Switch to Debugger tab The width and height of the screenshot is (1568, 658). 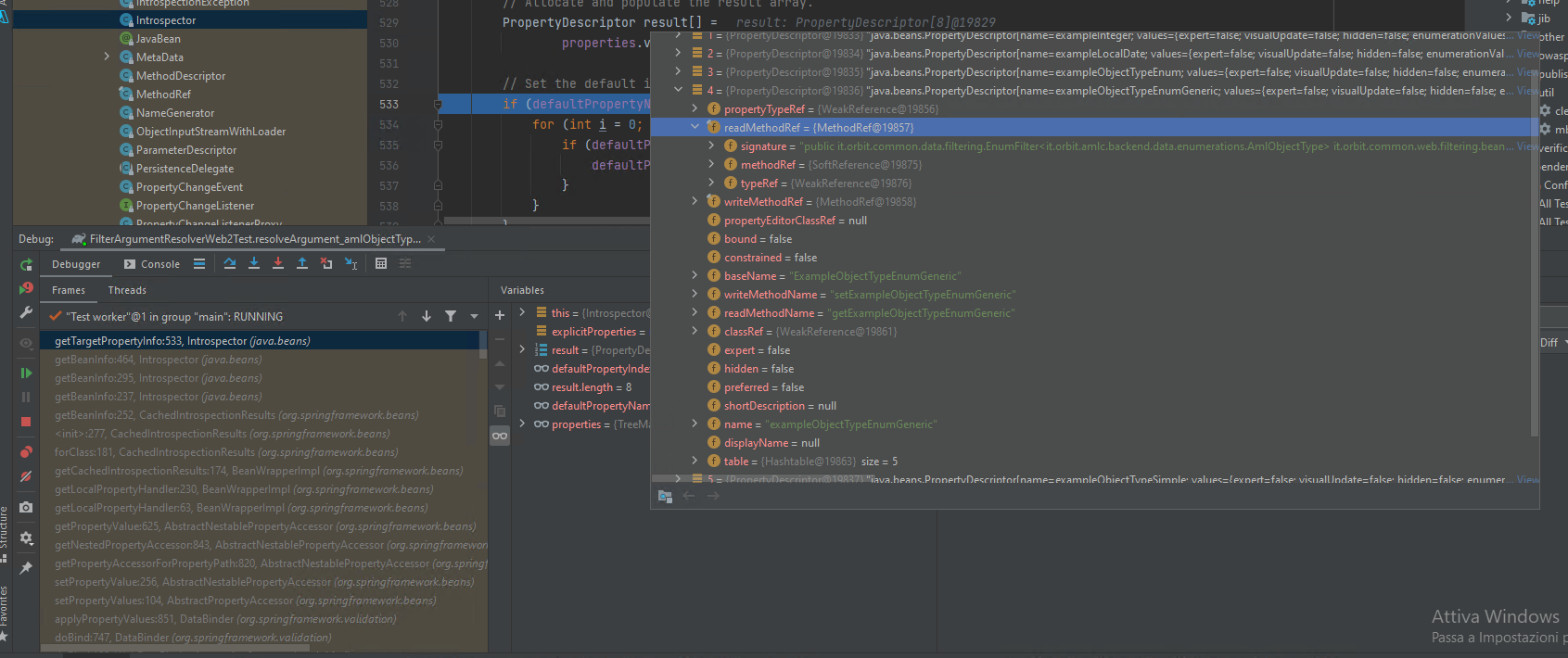coord(76,264)
